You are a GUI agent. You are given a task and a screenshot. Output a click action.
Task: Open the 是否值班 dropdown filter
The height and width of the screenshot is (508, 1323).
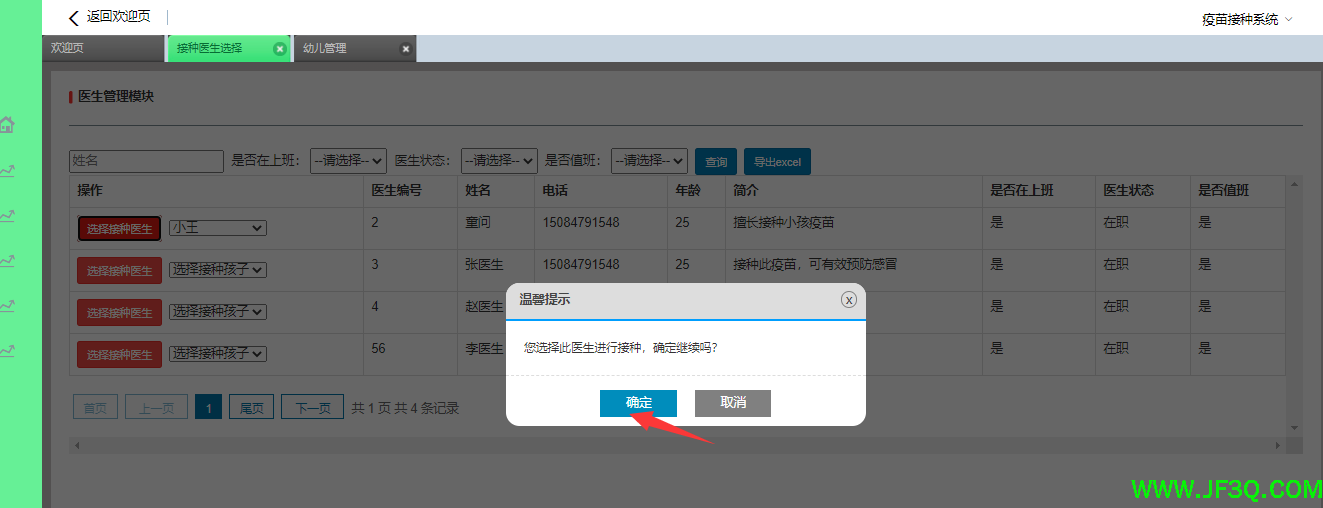pos(649,161)
